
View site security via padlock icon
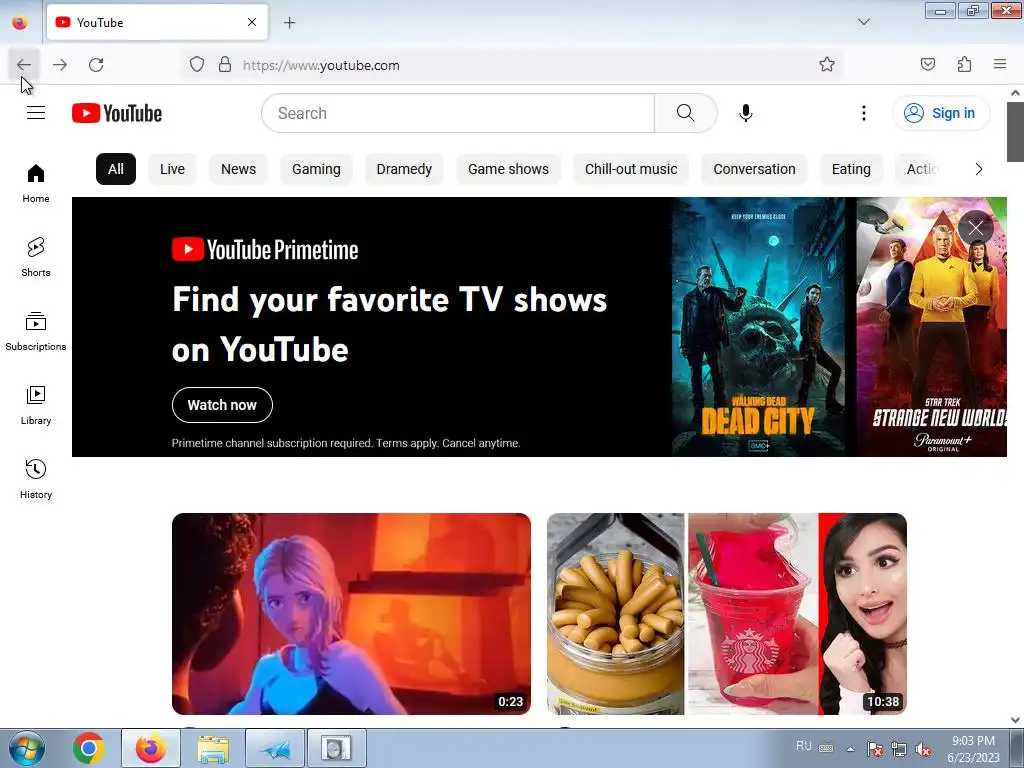coord(225,65)
